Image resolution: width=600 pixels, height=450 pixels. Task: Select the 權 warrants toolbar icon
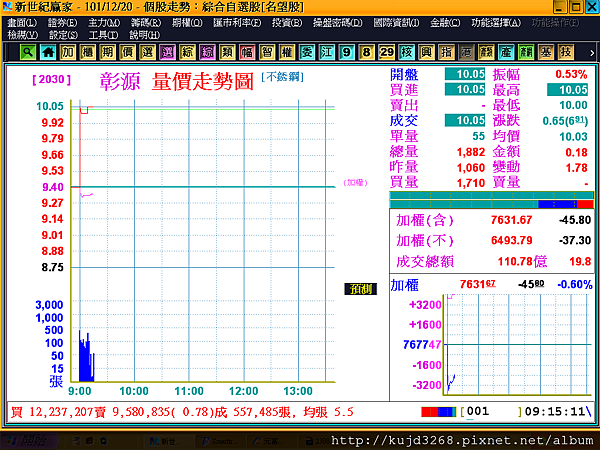(x=287, y=52)
